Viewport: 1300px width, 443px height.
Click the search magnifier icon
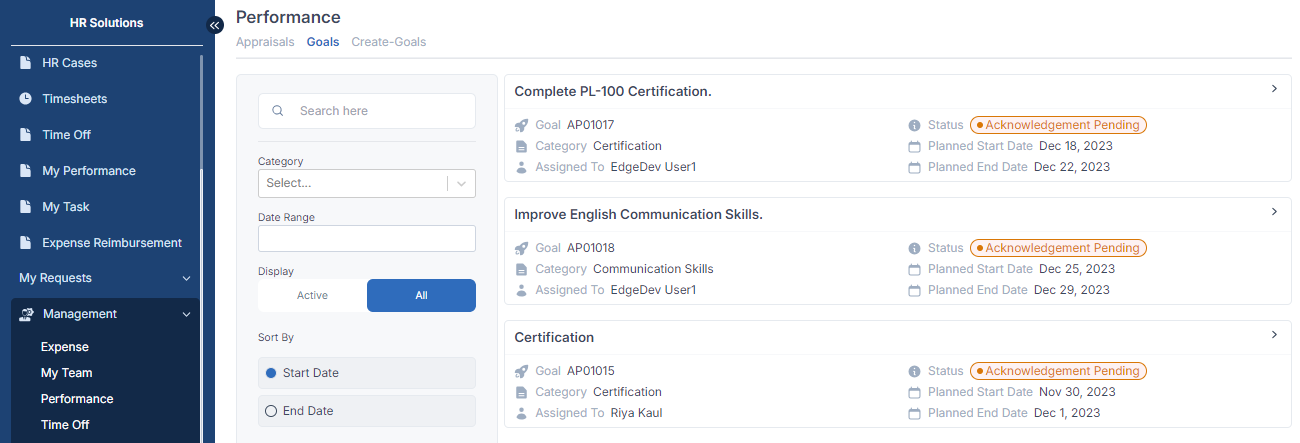pyautogui.click(x=278, y=111)
